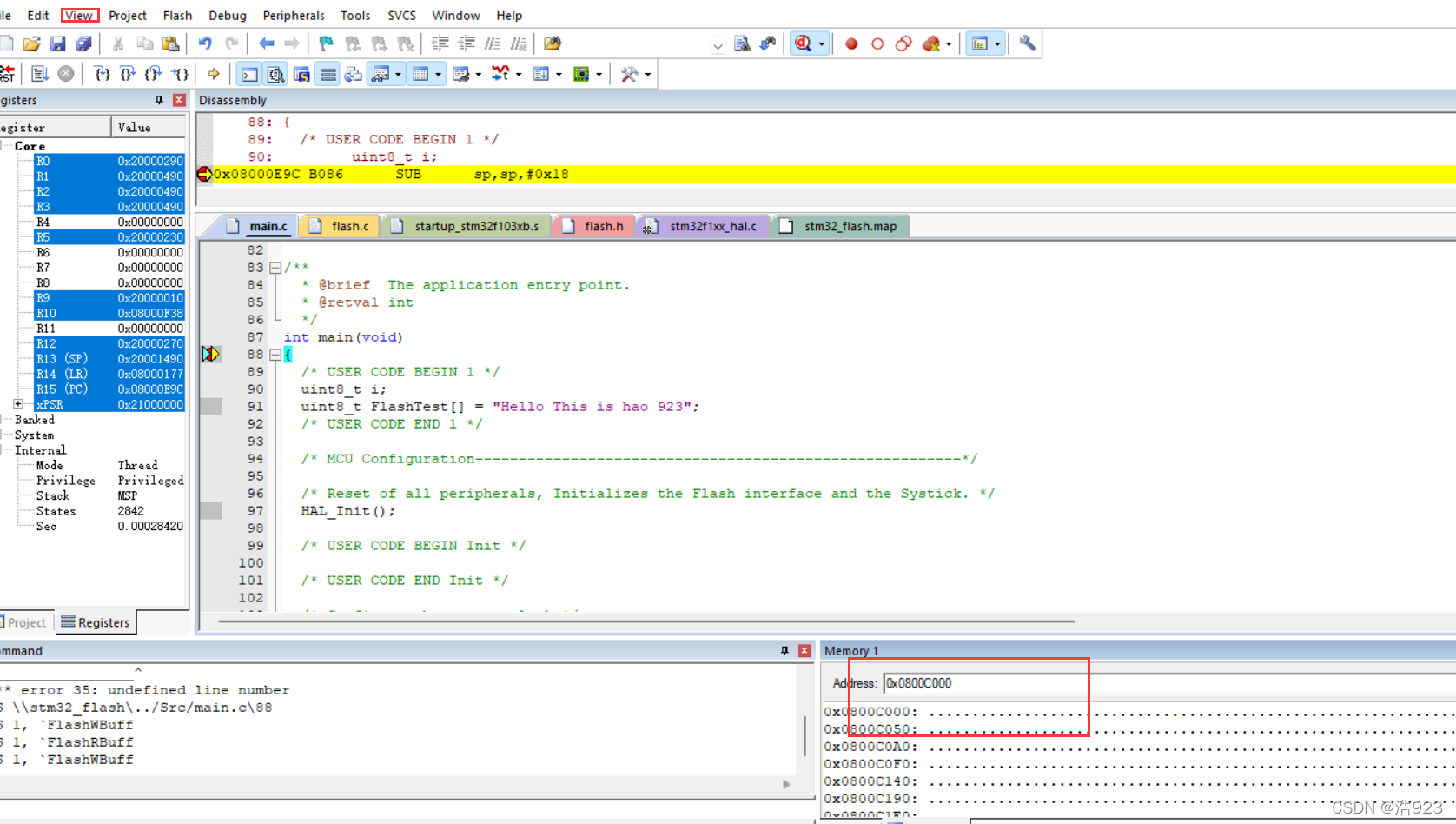Step into with the first braces icon
1456x824 pixels.
coord(102,74)
